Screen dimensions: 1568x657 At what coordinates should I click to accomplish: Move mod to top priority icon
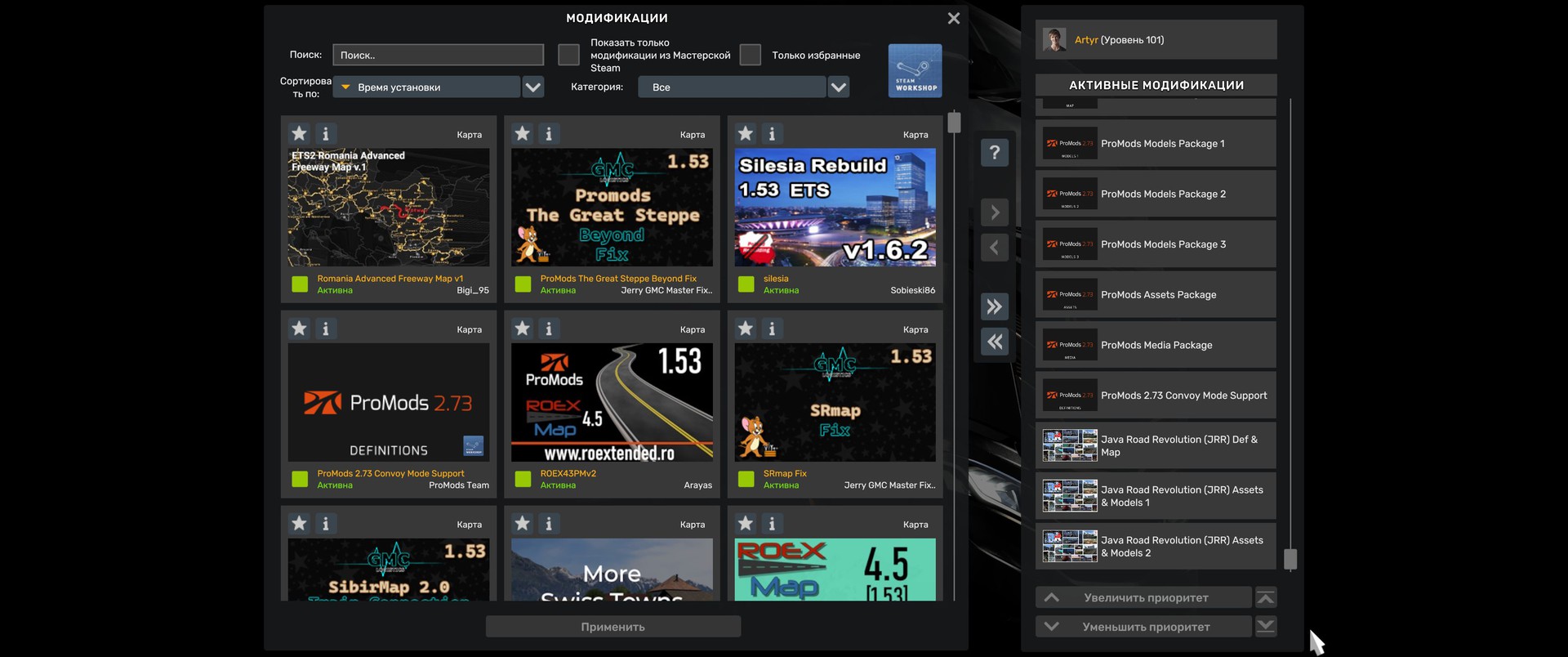(x=1266, y=597)
